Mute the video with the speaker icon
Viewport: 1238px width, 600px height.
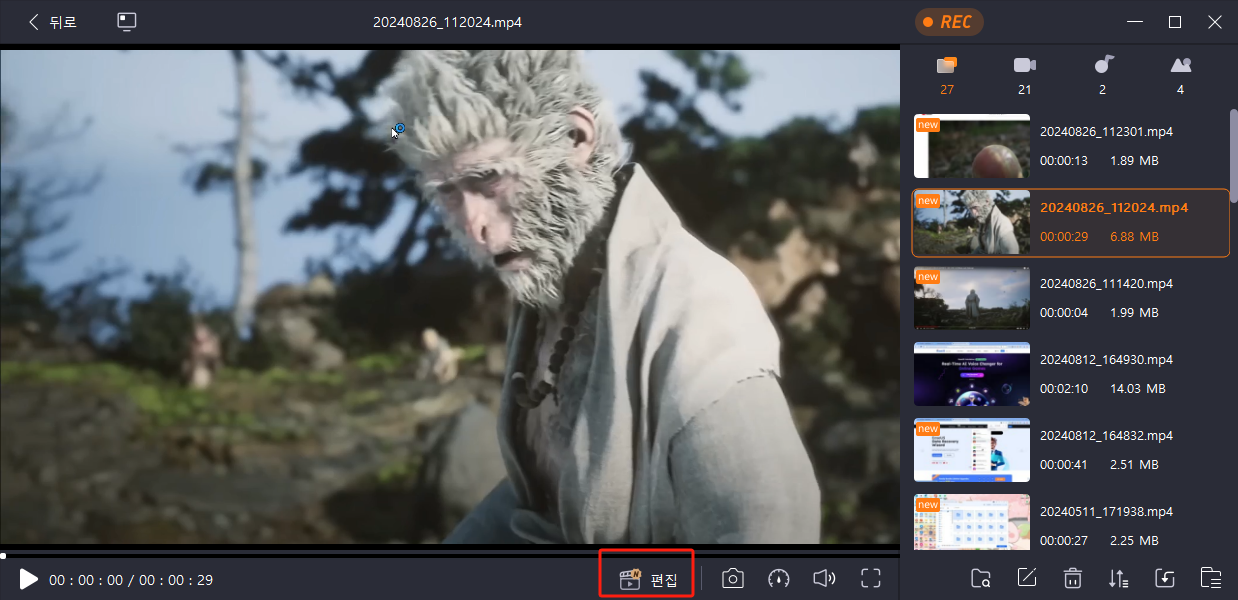pos(824,579)
